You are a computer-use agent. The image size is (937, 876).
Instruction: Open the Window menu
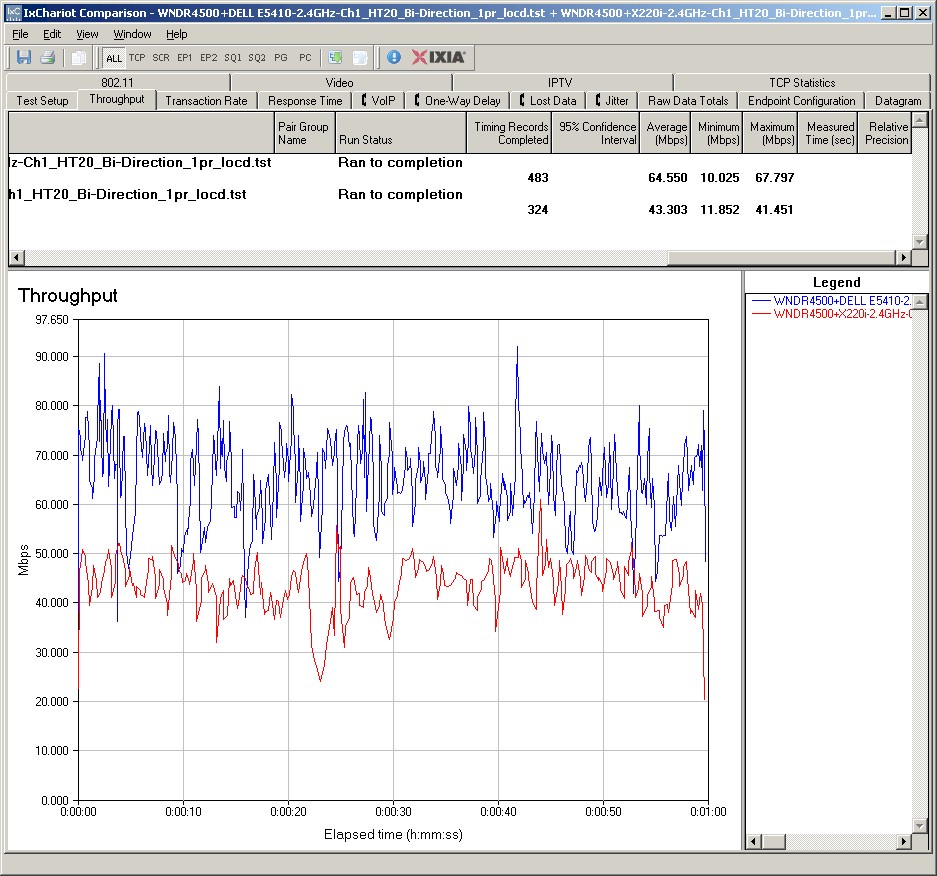133,34
